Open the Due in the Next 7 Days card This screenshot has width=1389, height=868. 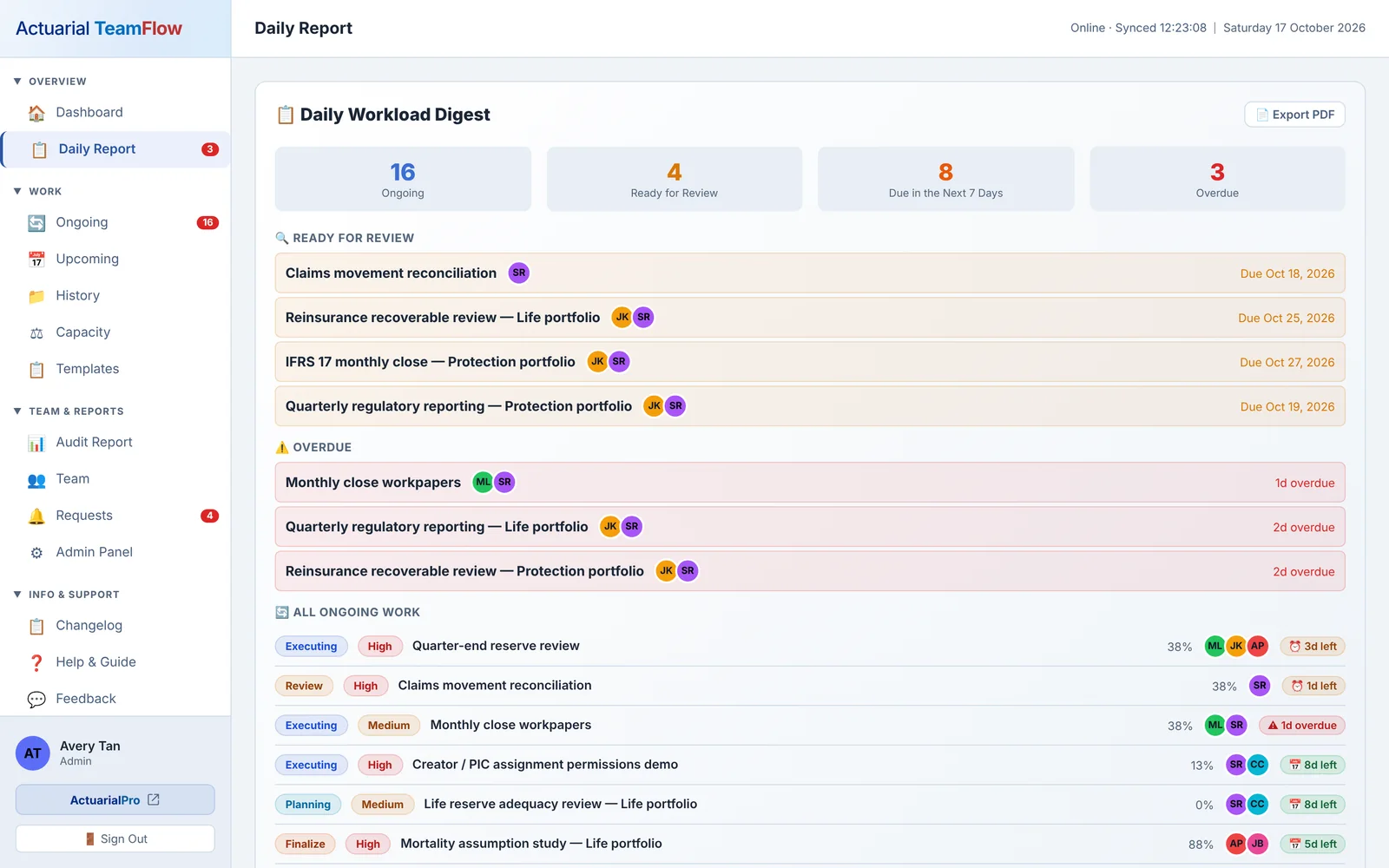(x=945, y=179)
